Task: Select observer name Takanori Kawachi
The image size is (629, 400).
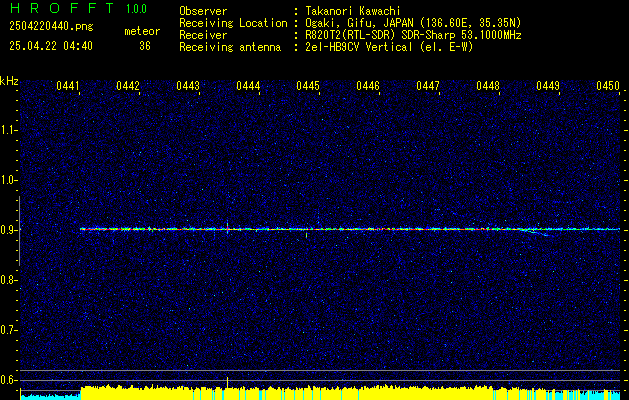Action: tap(353, 11)
